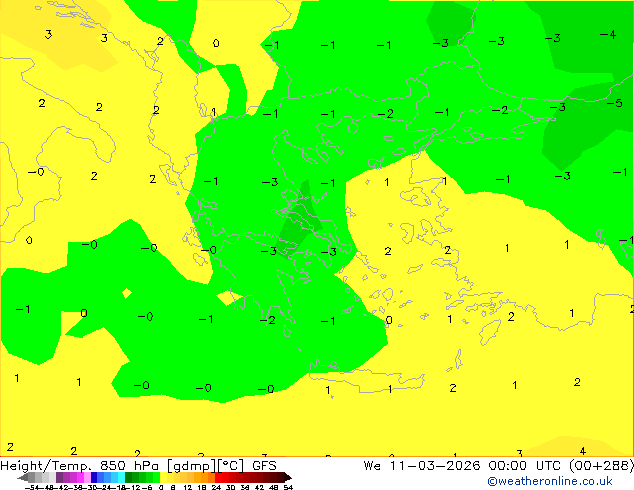Click the legend's right dark-red arrow end
The height and width of the screenshot is (490, 634).
point(288,478)
